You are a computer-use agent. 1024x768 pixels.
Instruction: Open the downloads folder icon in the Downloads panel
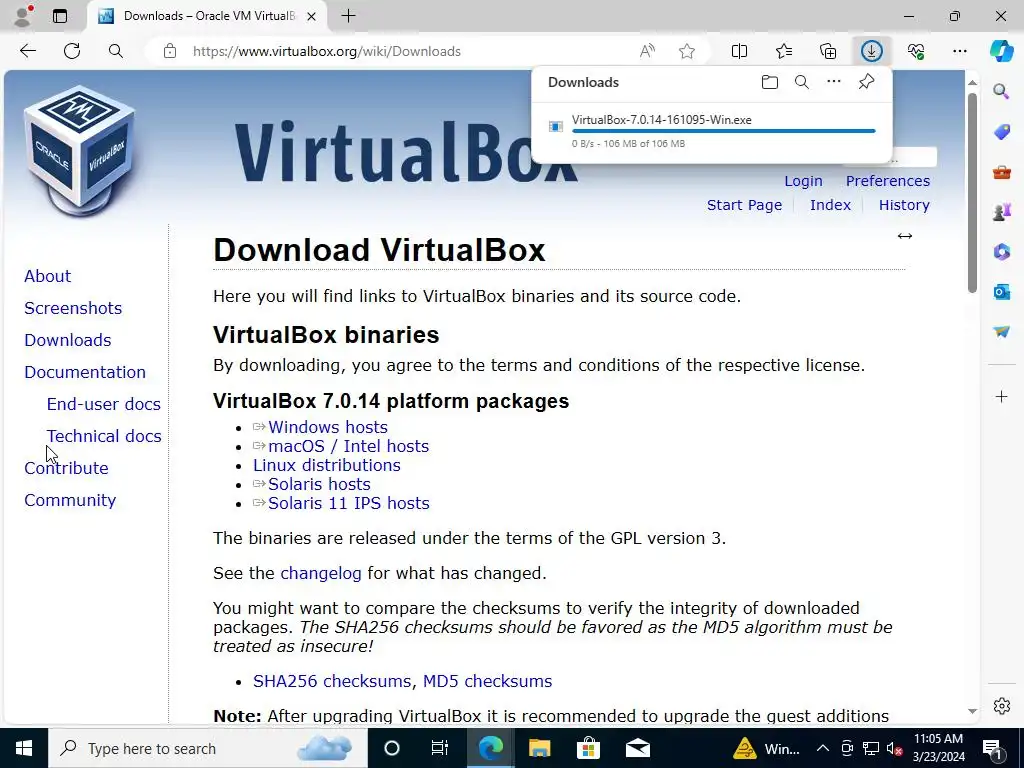coord(770,82)
